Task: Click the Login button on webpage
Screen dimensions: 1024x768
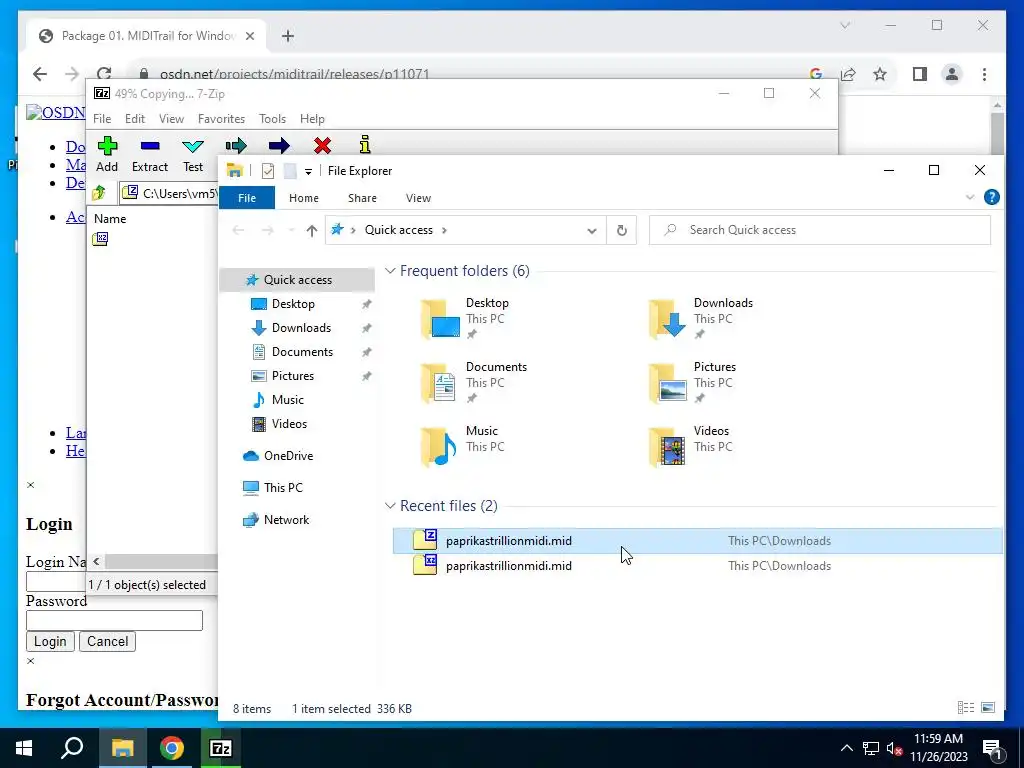Action: click(x=50, y=641)
